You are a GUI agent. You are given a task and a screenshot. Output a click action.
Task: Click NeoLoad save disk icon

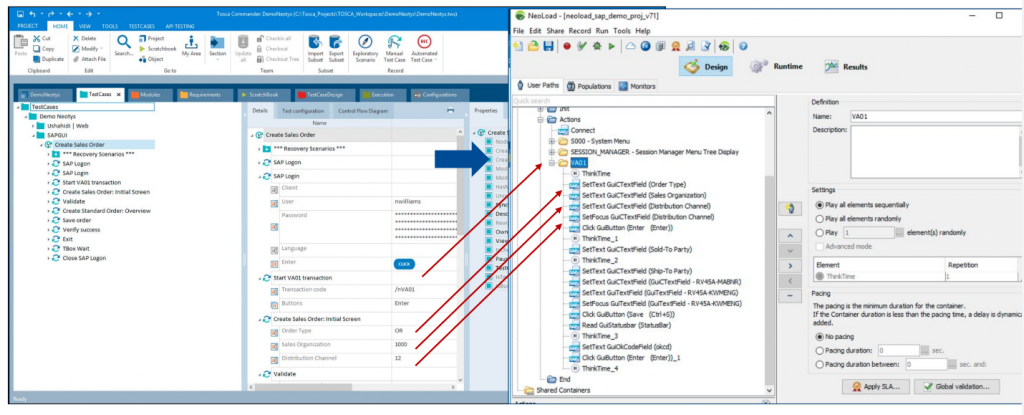click(548, 46)
